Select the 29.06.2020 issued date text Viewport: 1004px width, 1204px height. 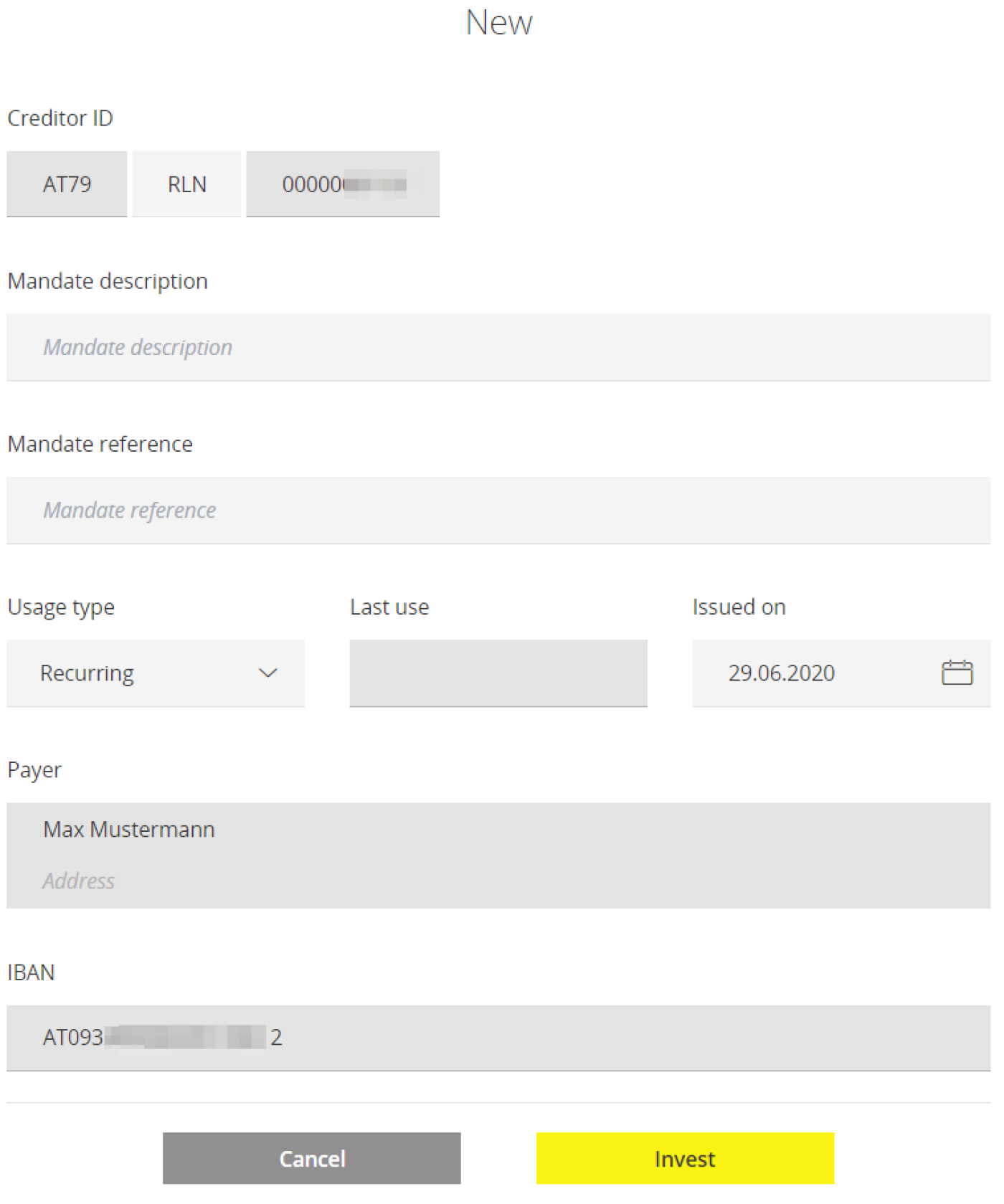(x=782, y=673)
